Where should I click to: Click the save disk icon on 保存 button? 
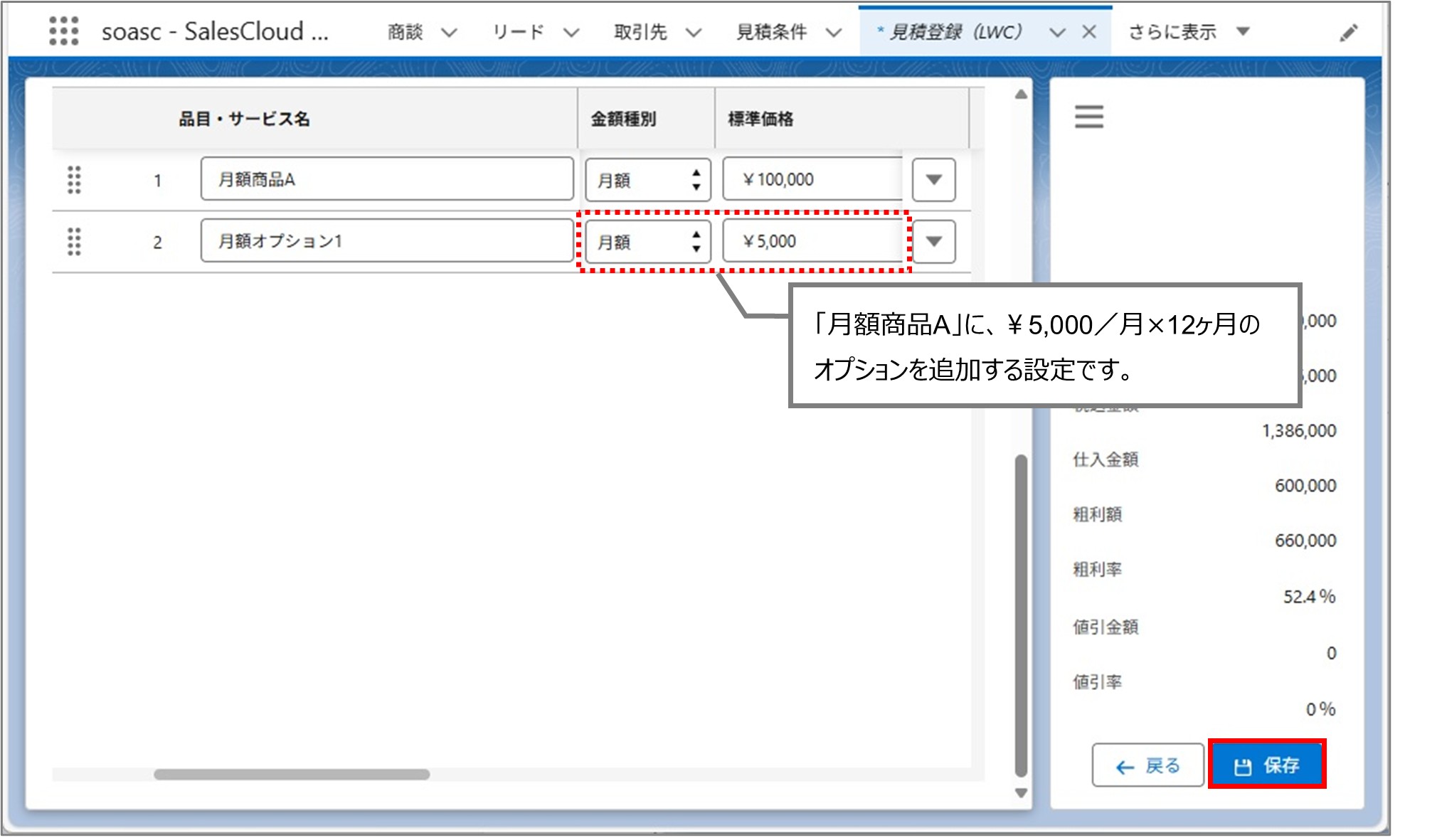coord(1242,766)
